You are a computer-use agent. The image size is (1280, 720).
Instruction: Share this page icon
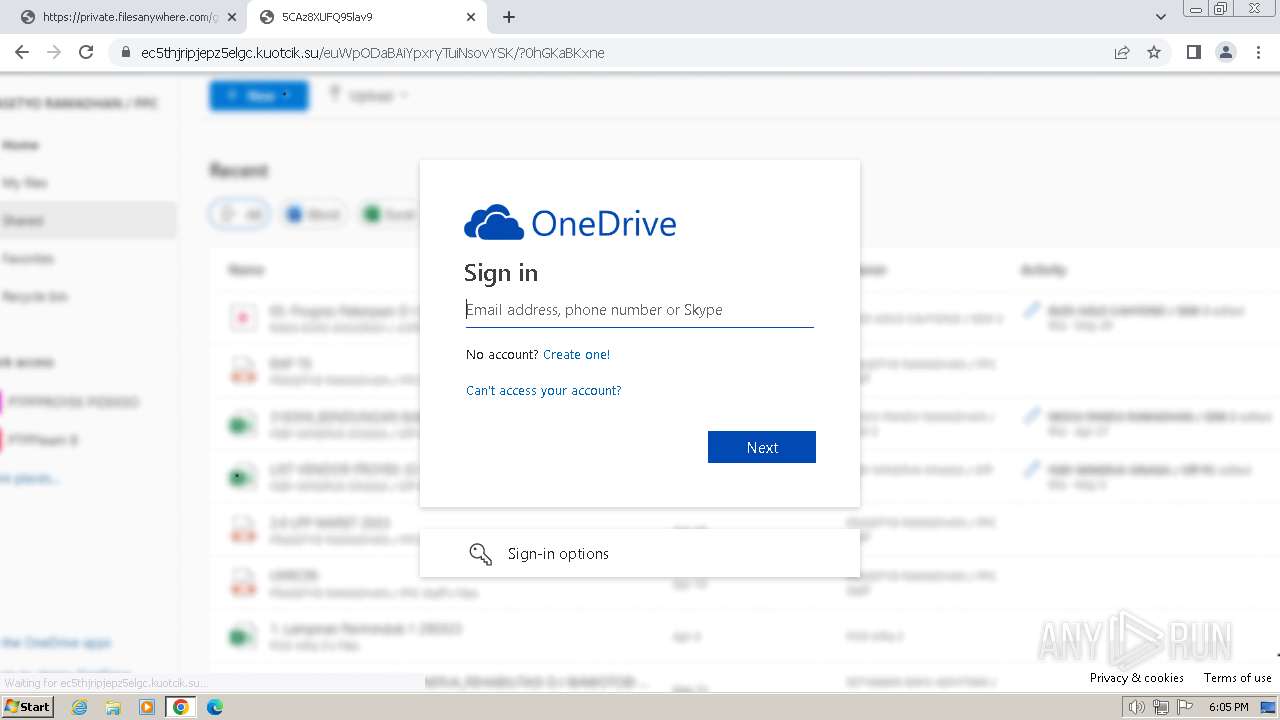[x=1122, y=53]
